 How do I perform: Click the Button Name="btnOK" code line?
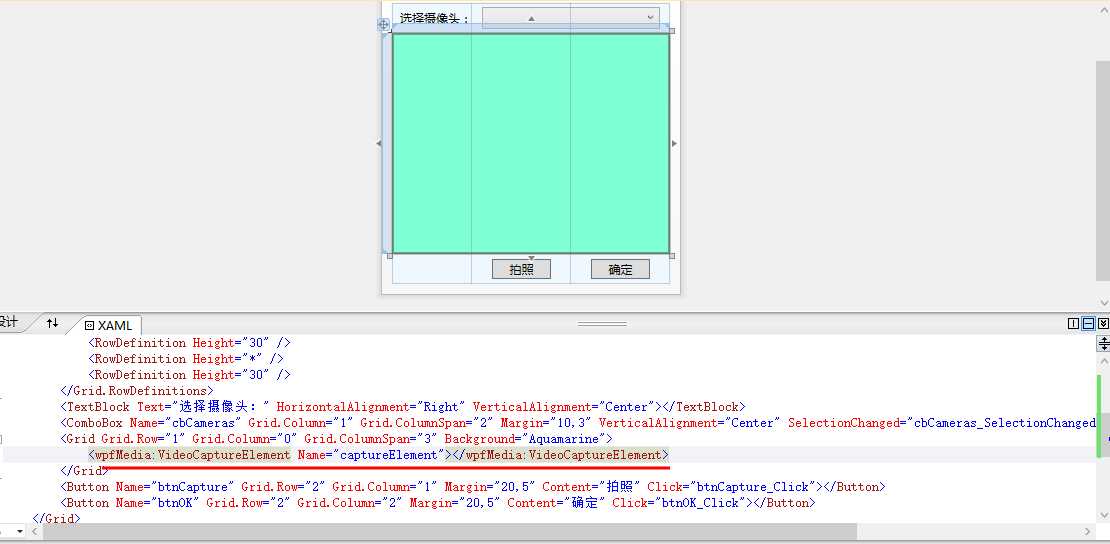coord(438,503)
